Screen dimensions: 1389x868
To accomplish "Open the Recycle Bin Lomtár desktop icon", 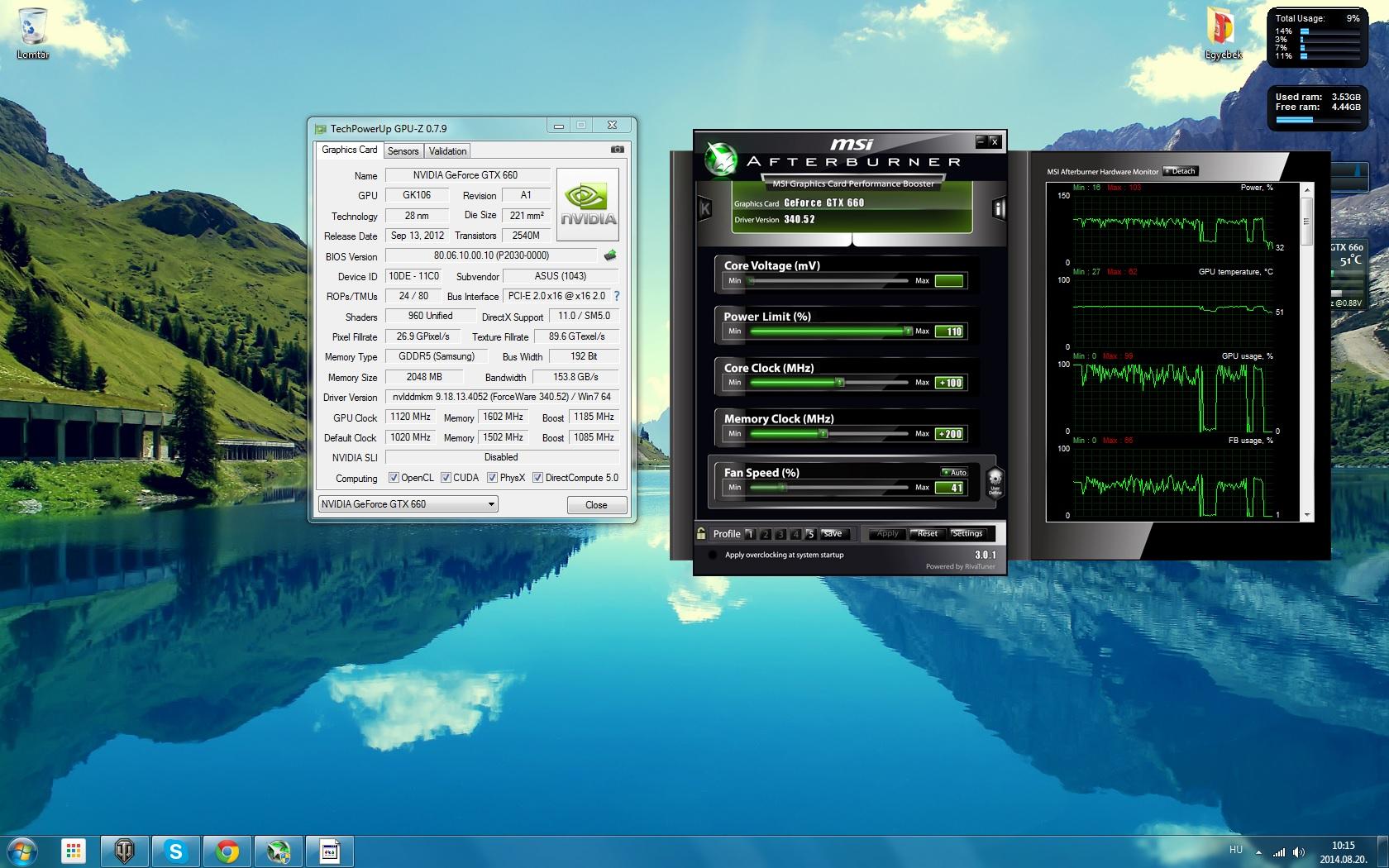I will pyautogui.click(x=33, y=34).
